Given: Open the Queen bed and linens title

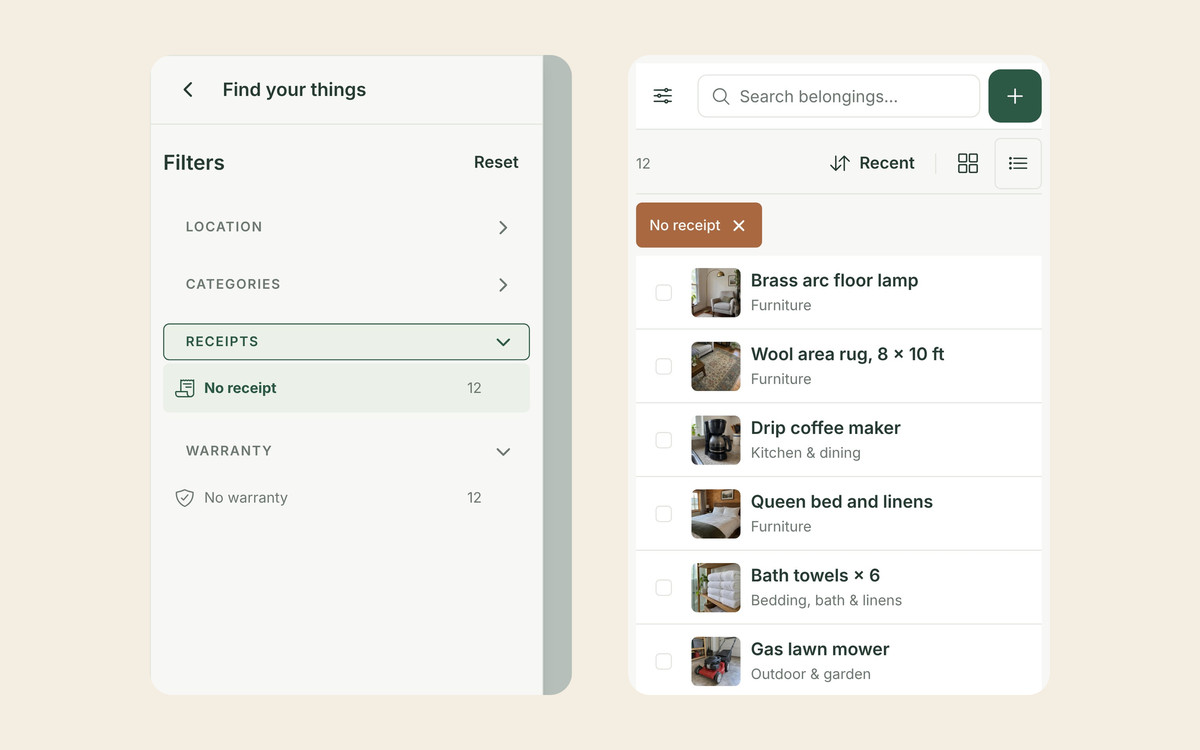Looking at the screenshot, I should pyautogui.click(x=842, y=502).
